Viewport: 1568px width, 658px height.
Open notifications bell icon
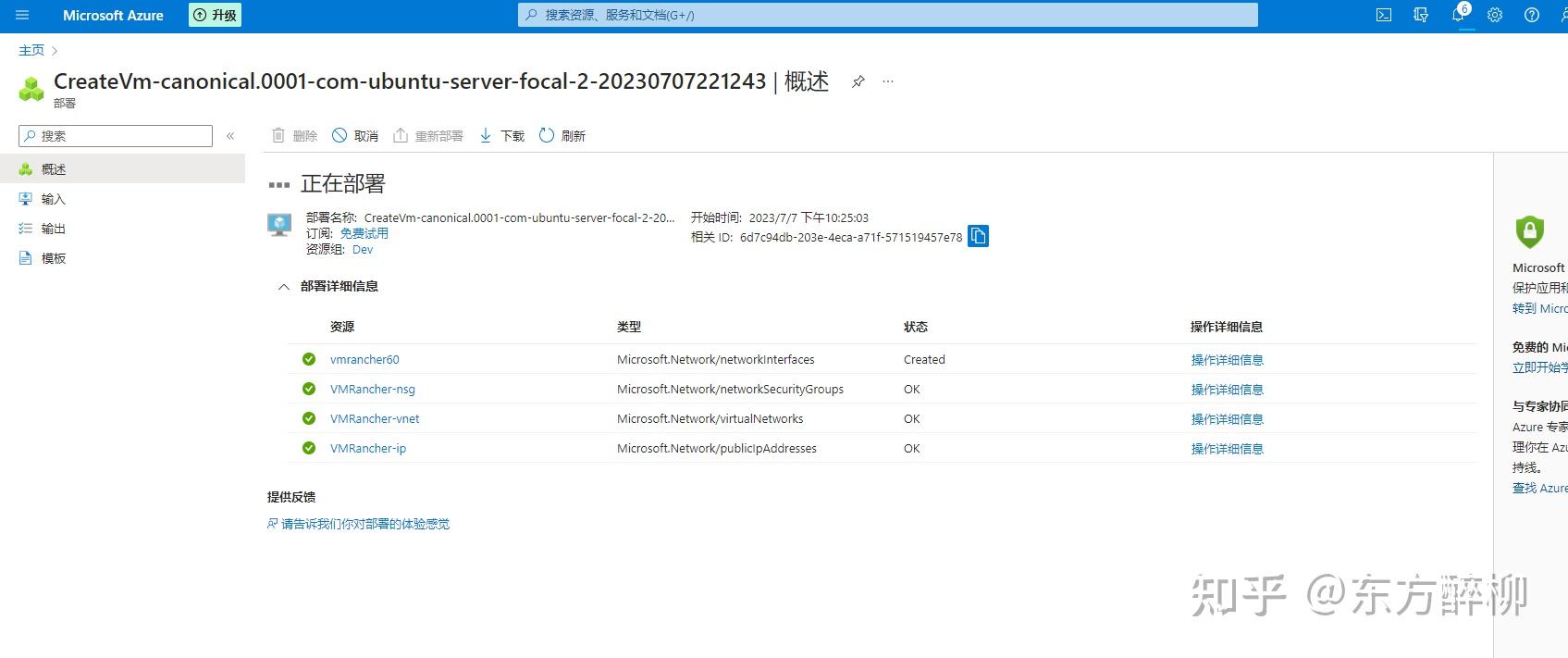(x=1459, y=15)
